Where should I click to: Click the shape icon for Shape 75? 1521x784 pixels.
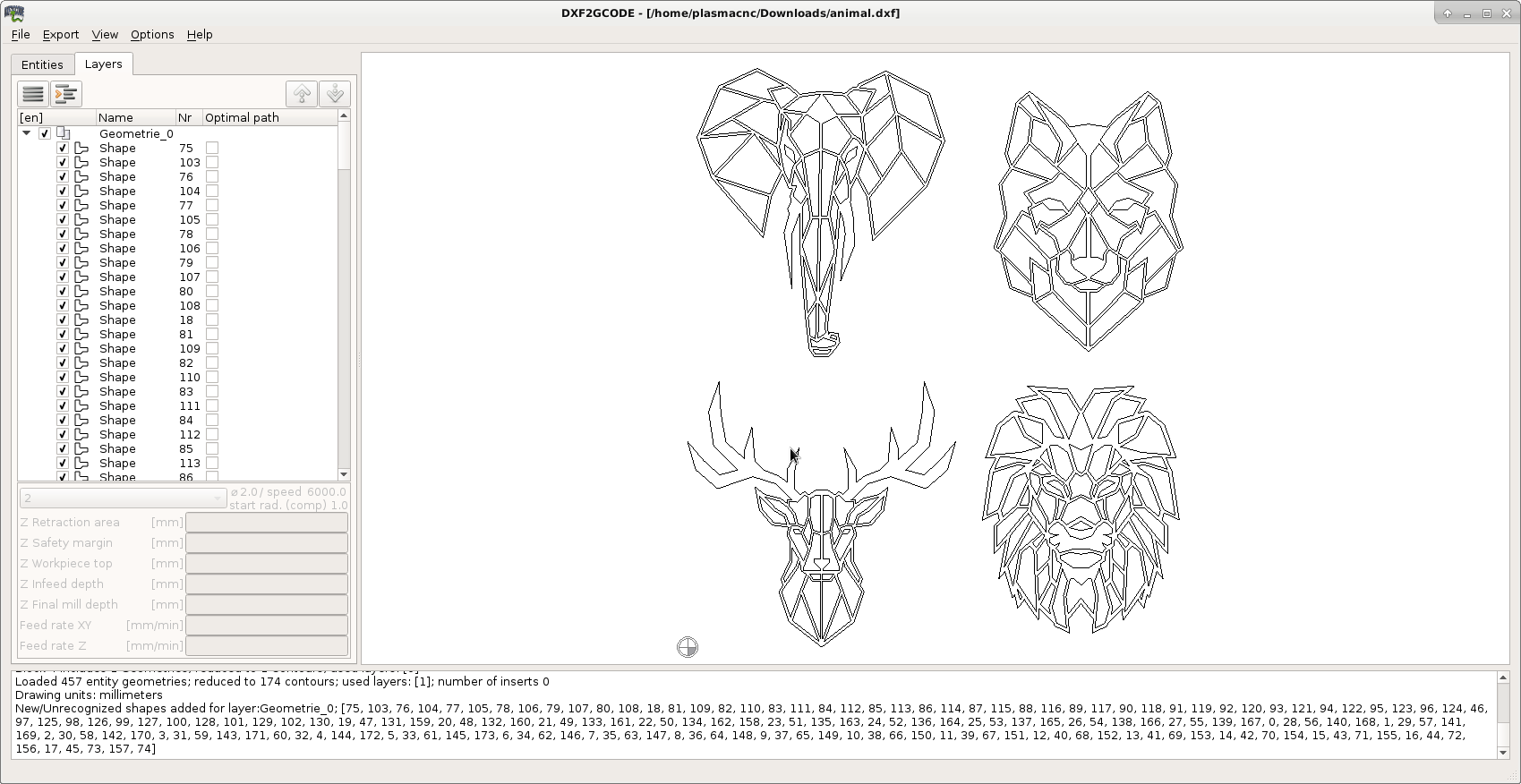click(81, 148)
